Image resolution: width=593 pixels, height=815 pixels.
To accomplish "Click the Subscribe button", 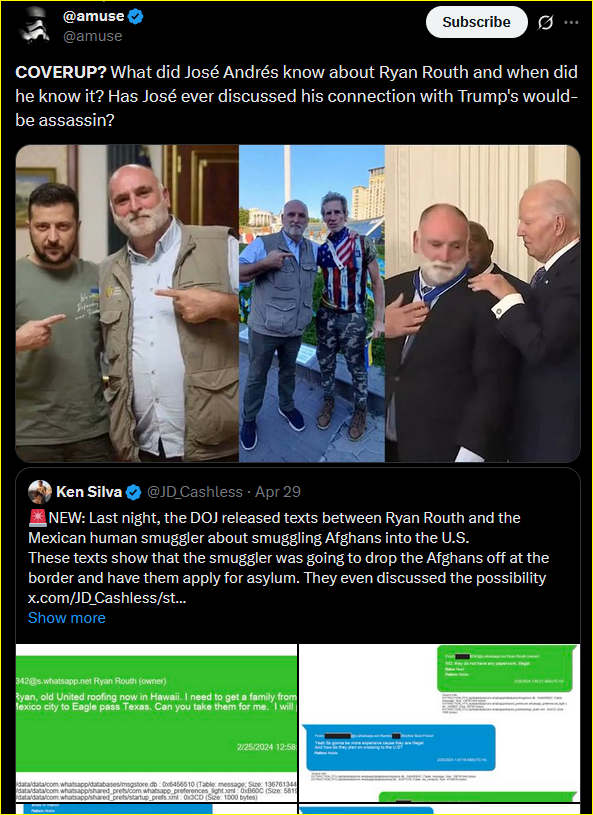I will [477, 22].
